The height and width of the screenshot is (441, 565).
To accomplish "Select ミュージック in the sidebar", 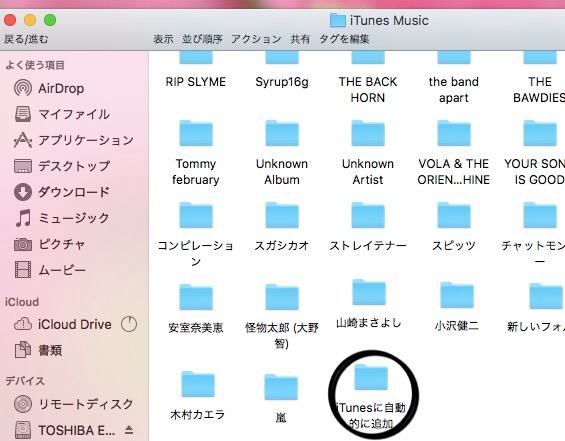I will [62, 218].
